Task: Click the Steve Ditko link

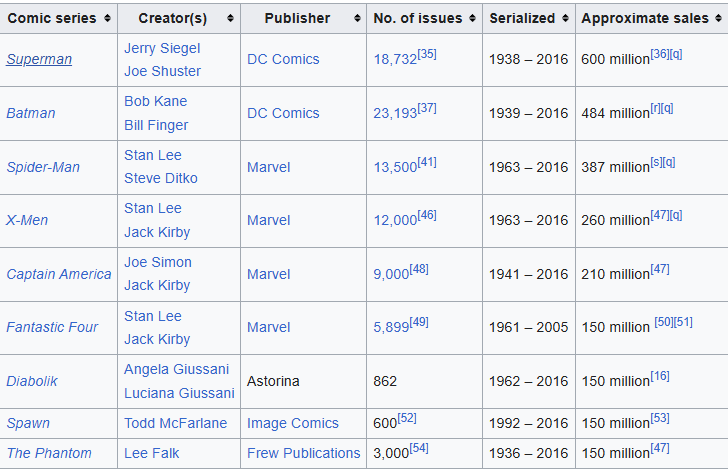Action: pos(161,178)
